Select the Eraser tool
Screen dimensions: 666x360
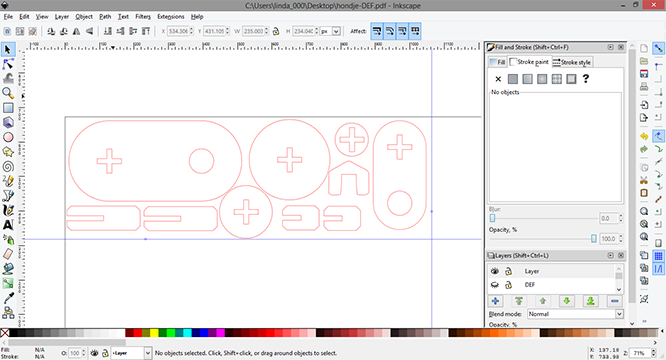click(x=8, y=254)
